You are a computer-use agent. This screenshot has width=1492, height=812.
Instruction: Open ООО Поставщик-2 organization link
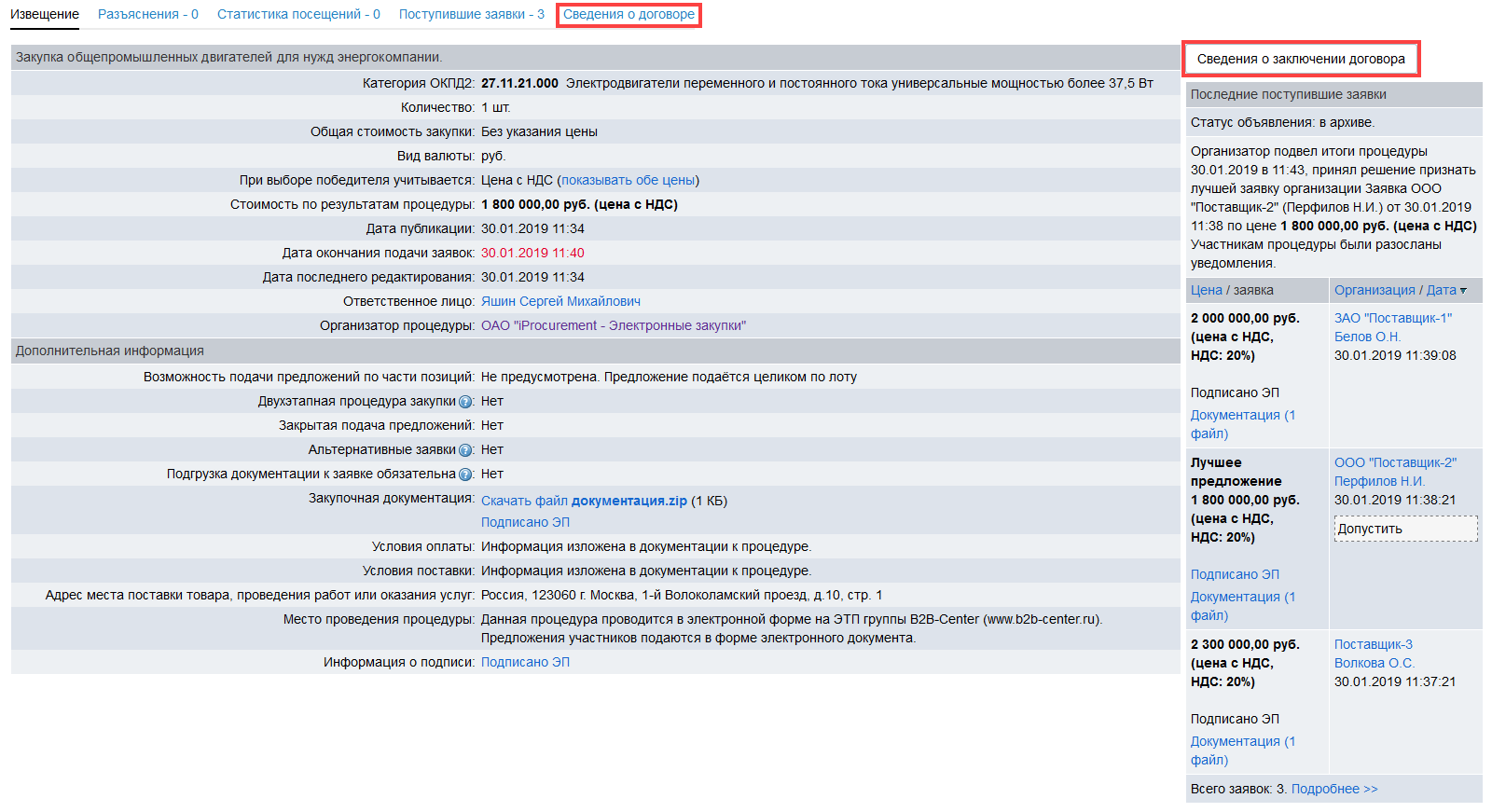[x=1394, y=462]
